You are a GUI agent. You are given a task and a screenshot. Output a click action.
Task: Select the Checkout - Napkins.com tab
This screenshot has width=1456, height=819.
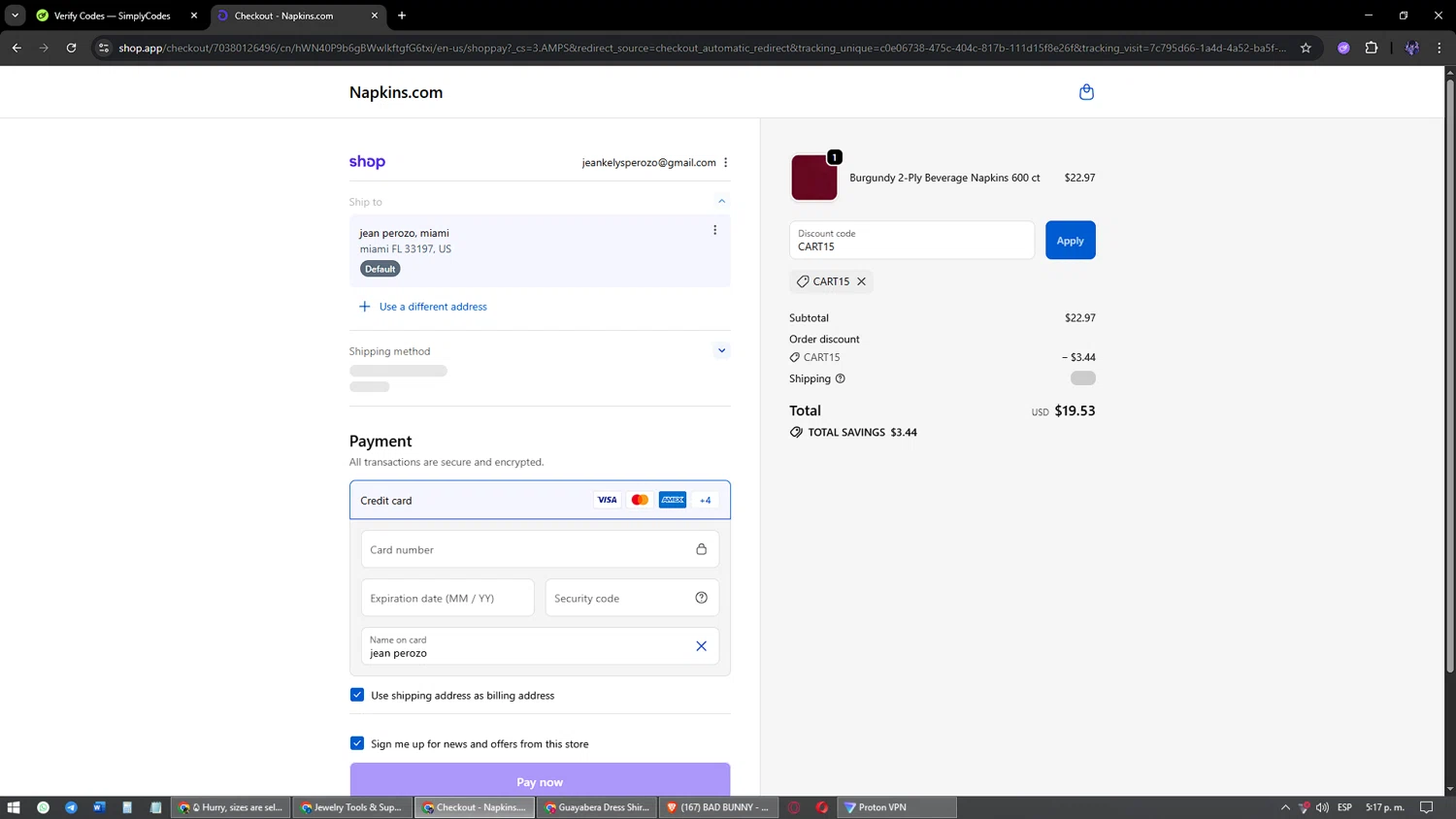point(295,16)
